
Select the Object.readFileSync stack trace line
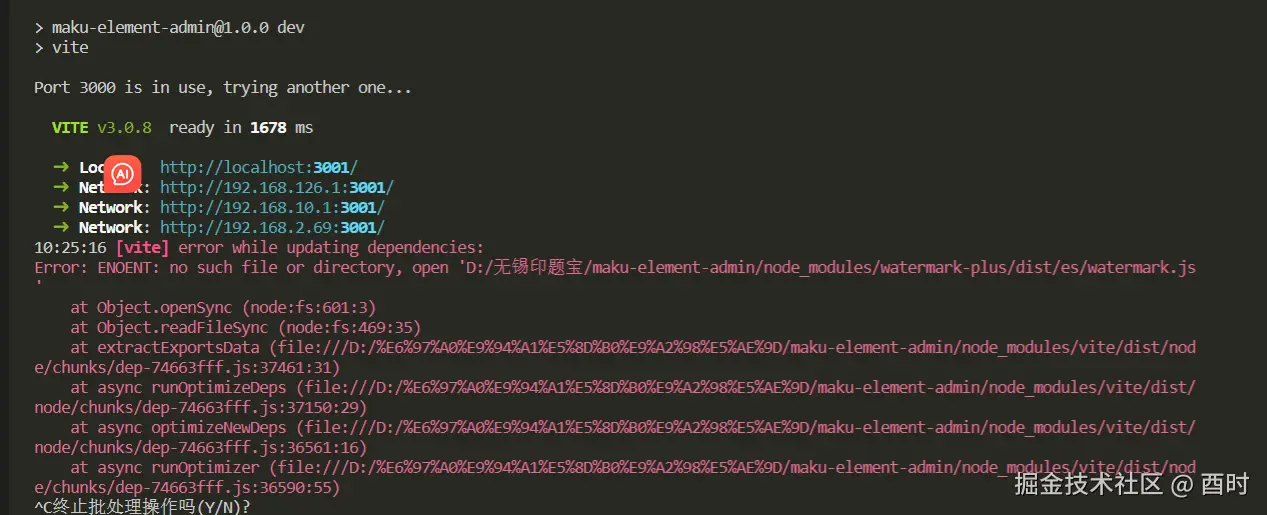coord(245,328)
